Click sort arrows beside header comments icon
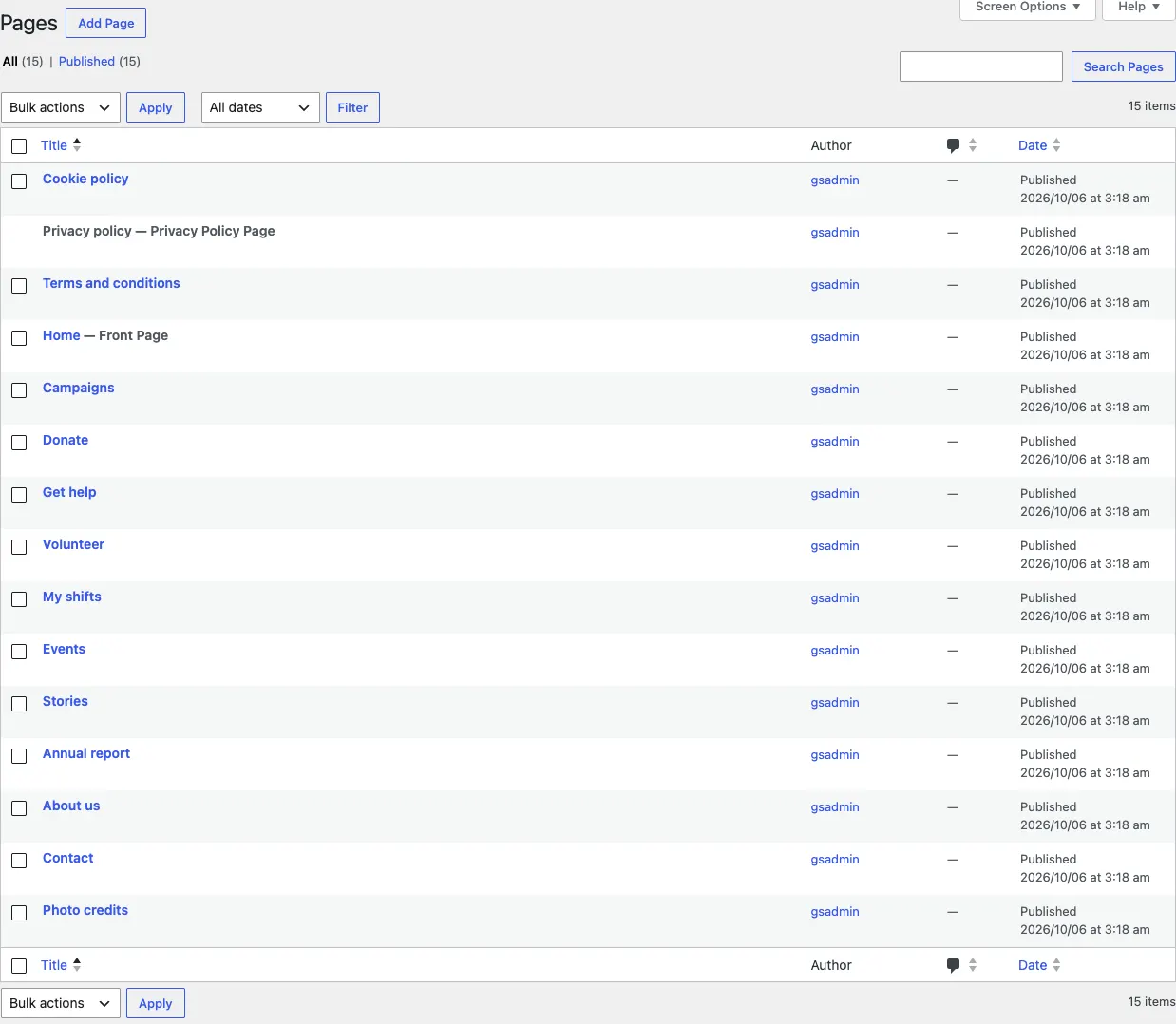 tap(973, 145)
